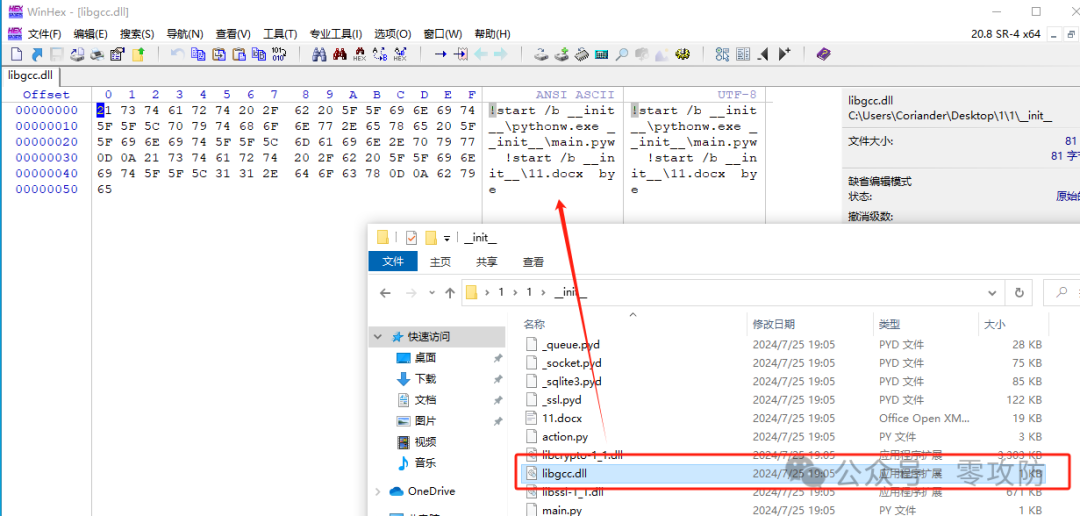Open WinHex 编辑(E) menu
Viewport: 1080px width, 516px height.
click(x=90, y=34)
